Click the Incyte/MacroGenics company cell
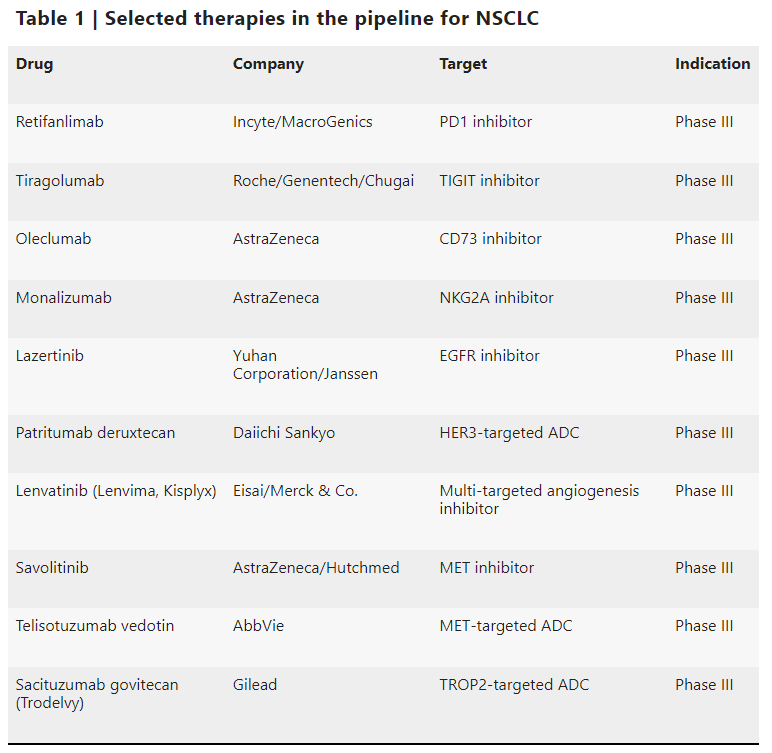 click(x=302, y=122)
